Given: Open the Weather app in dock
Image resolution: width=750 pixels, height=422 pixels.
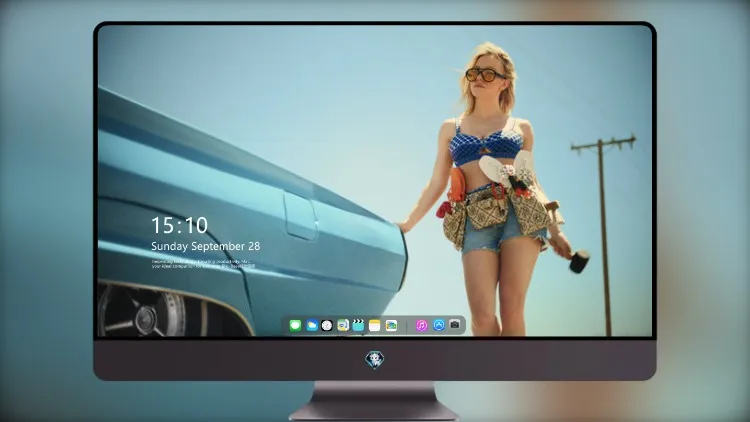Looking at the screenshot, I should (312, 325).
